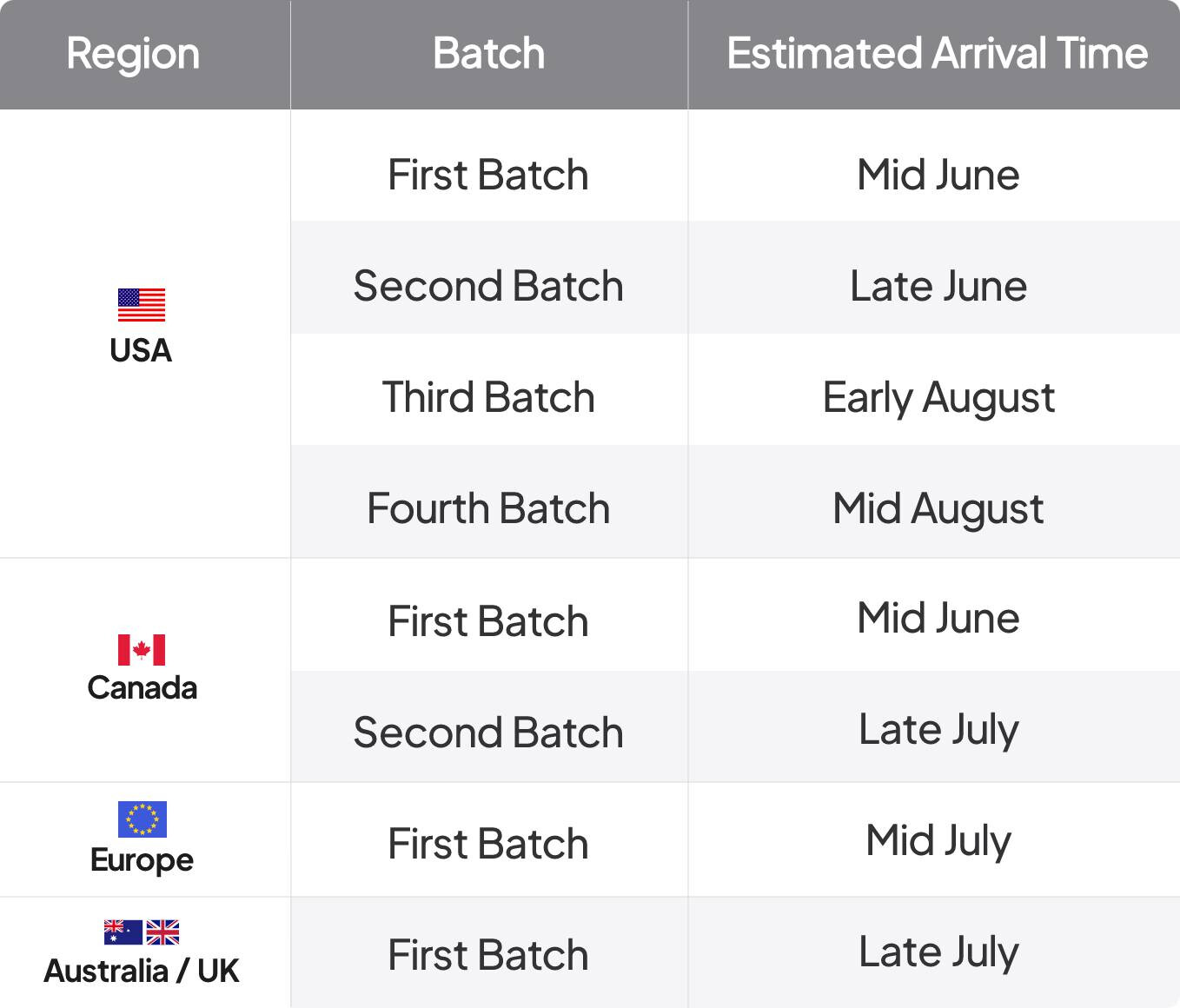Click the Canada region label
This screenshot has width=1180, height=1008.
[x=143, y=687]
